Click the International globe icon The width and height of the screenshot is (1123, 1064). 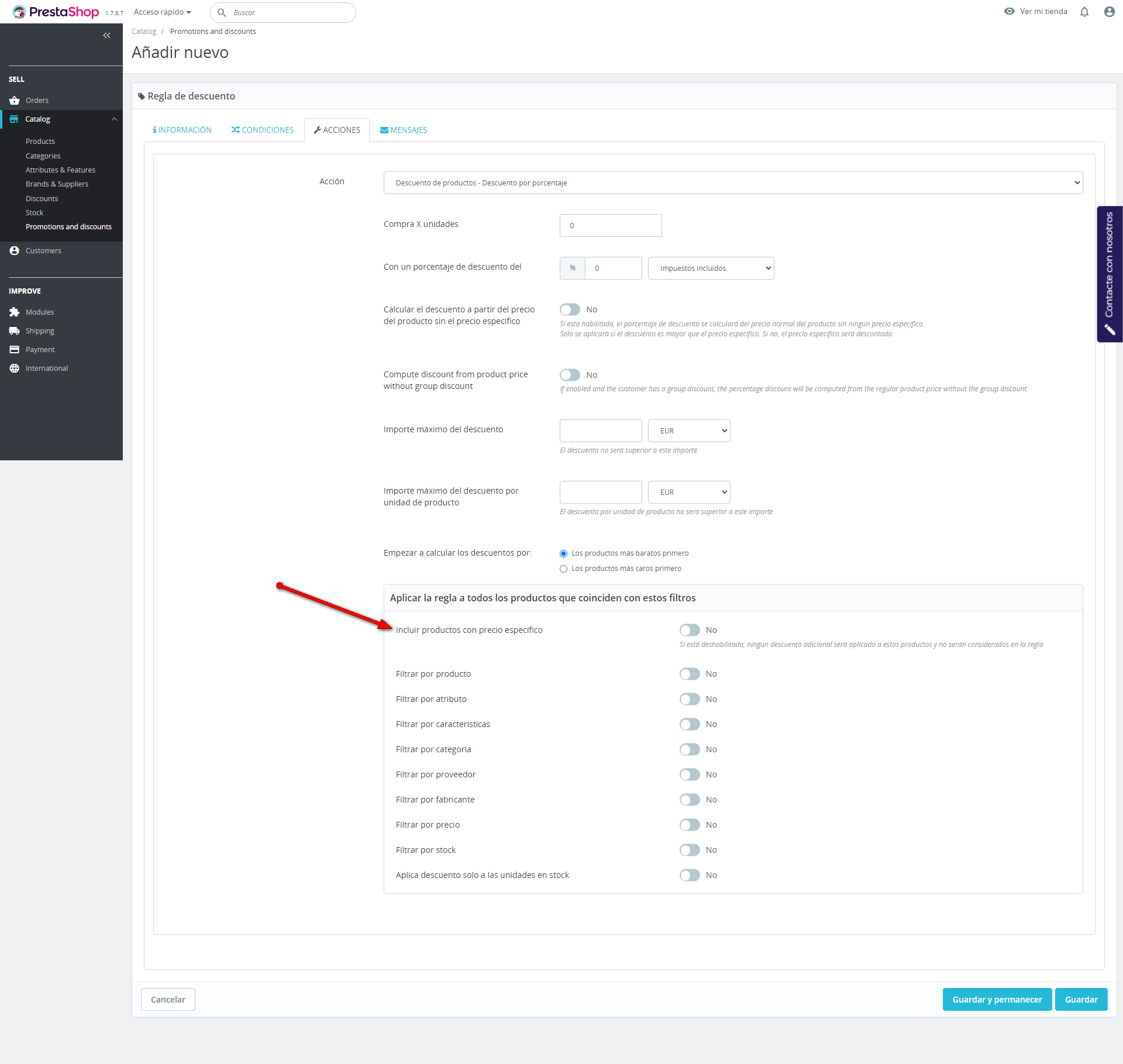[x=15, y=369]
